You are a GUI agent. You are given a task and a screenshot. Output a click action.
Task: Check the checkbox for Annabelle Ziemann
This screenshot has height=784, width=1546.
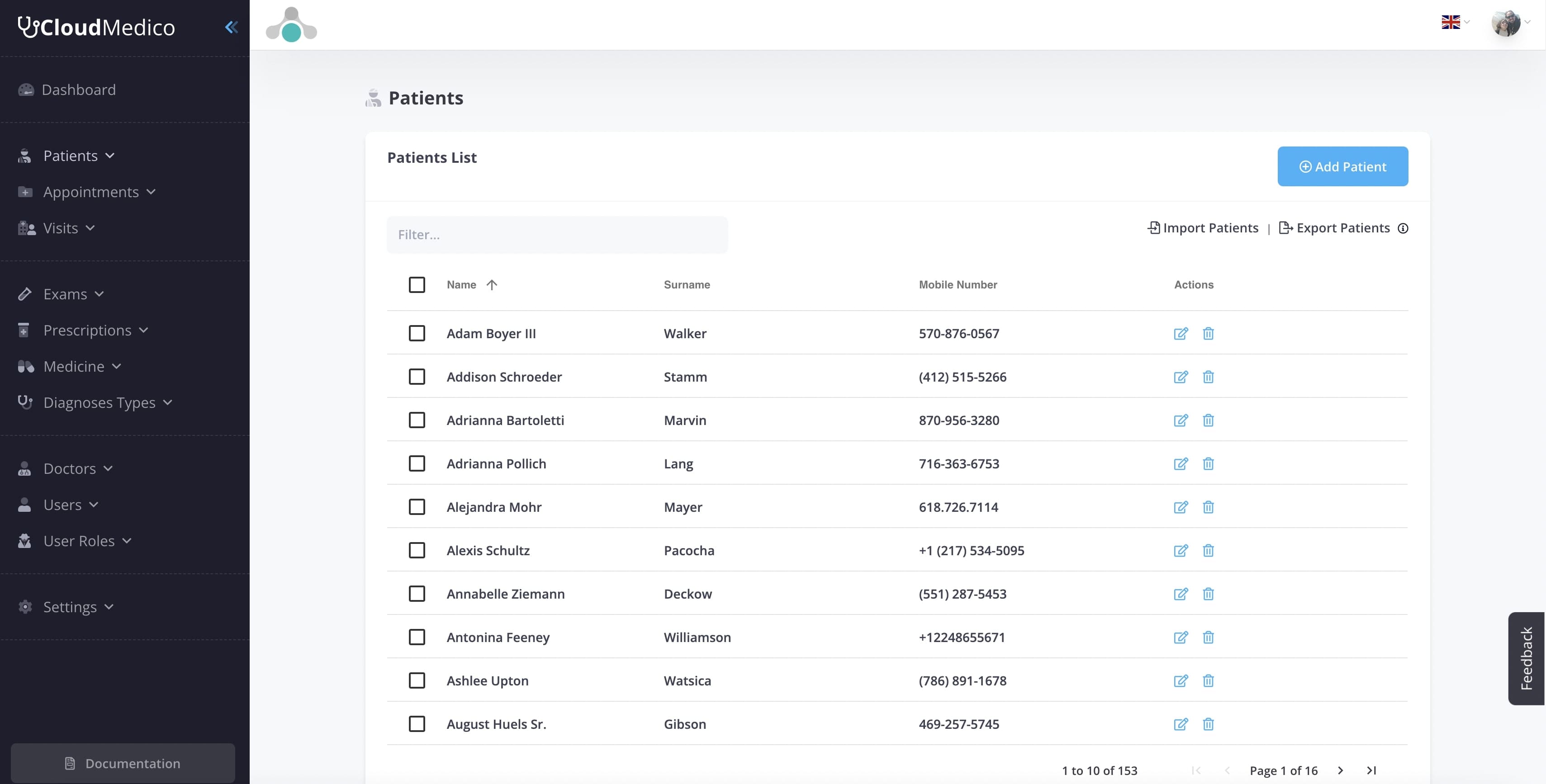[417, 593]
